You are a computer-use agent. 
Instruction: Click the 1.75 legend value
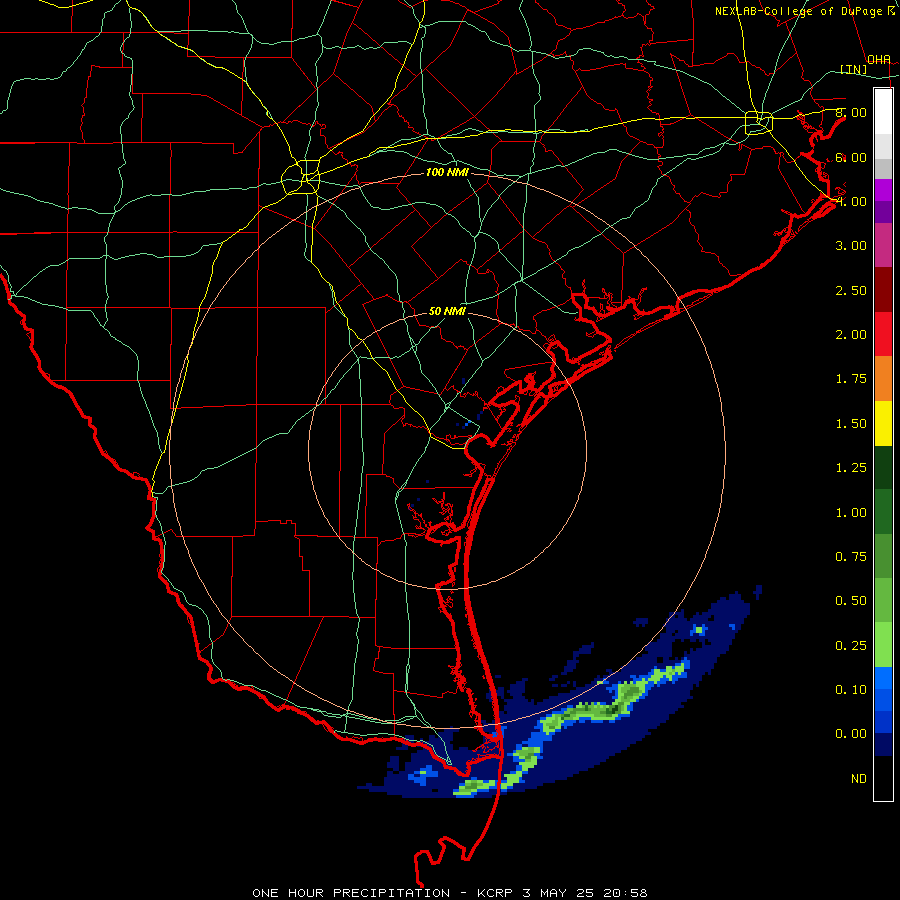(851, 379)
